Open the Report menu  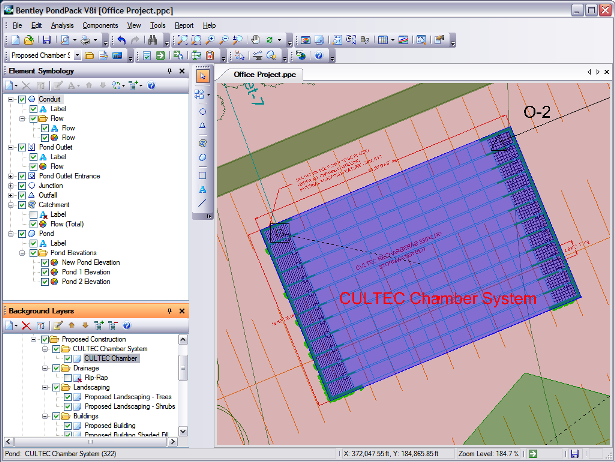click(x=184, y=25)
